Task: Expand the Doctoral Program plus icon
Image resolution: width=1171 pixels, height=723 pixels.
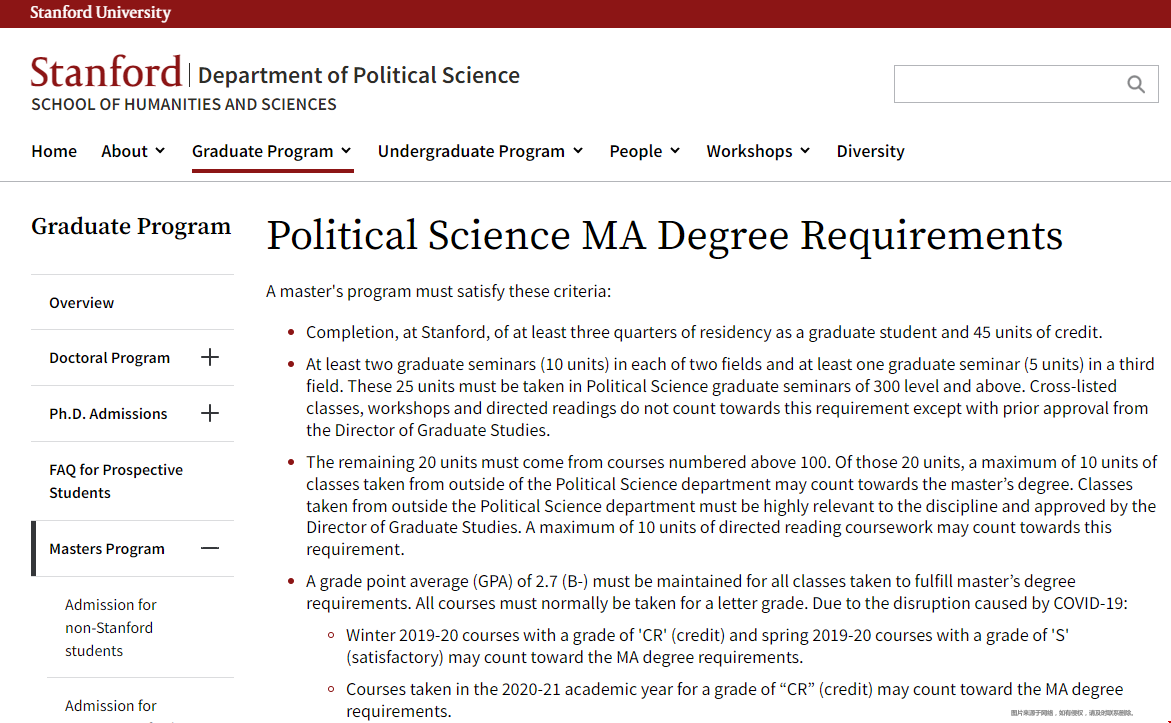Action: (210, 357)
